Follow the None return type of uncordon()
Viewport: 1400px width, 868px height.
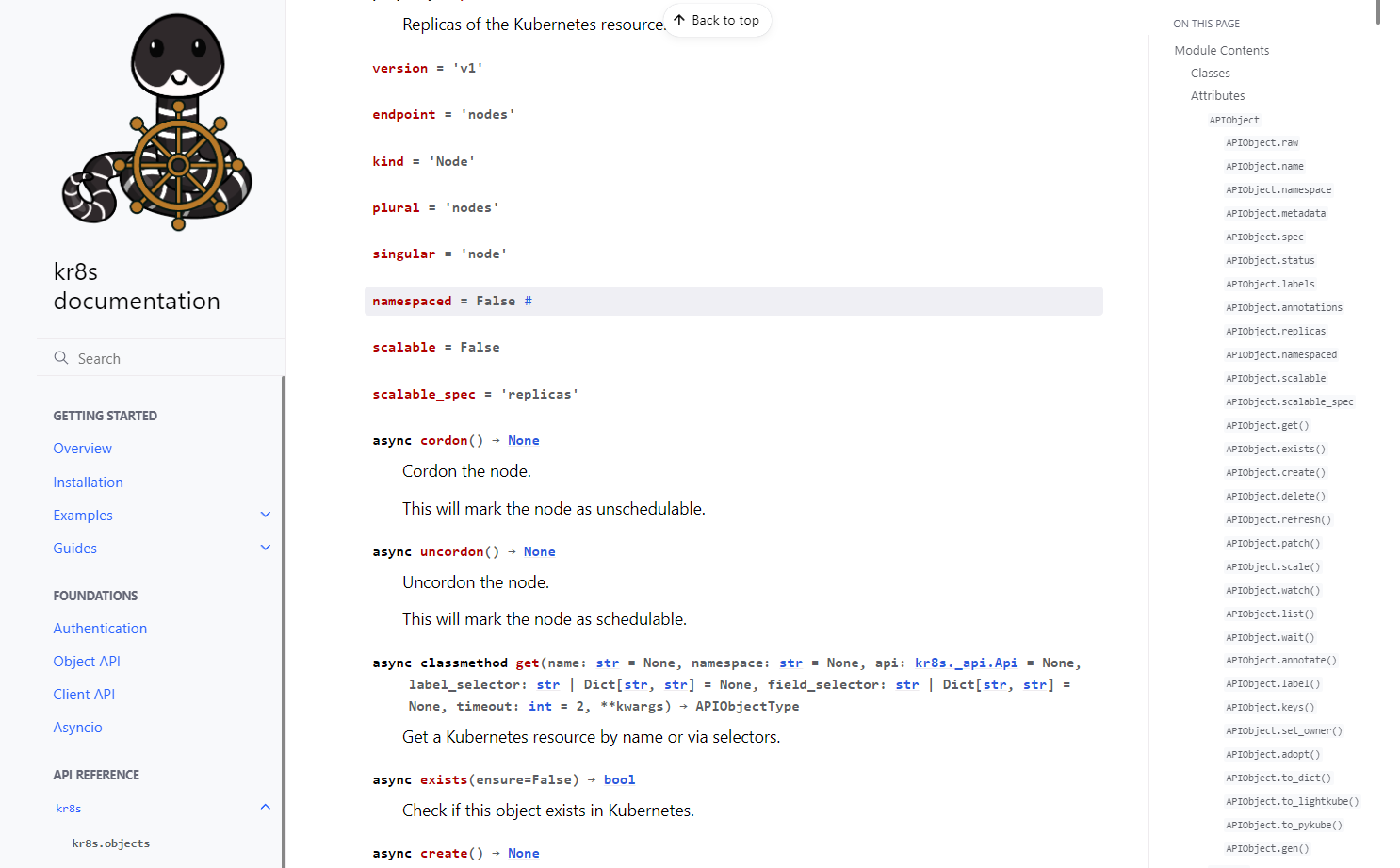click(540, 551)
